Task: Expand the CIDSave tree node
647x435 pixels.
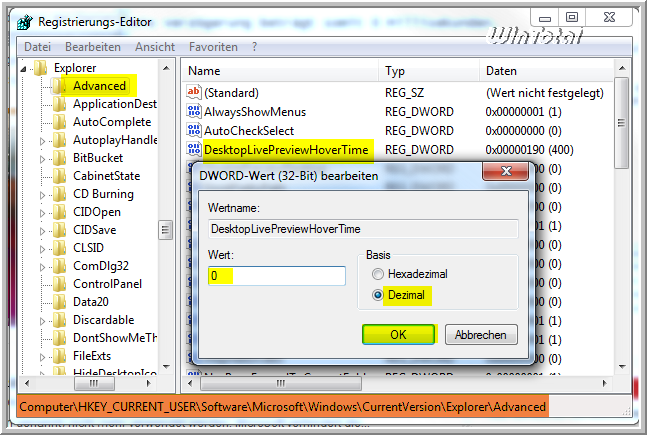Action: (x=42, y=231)
